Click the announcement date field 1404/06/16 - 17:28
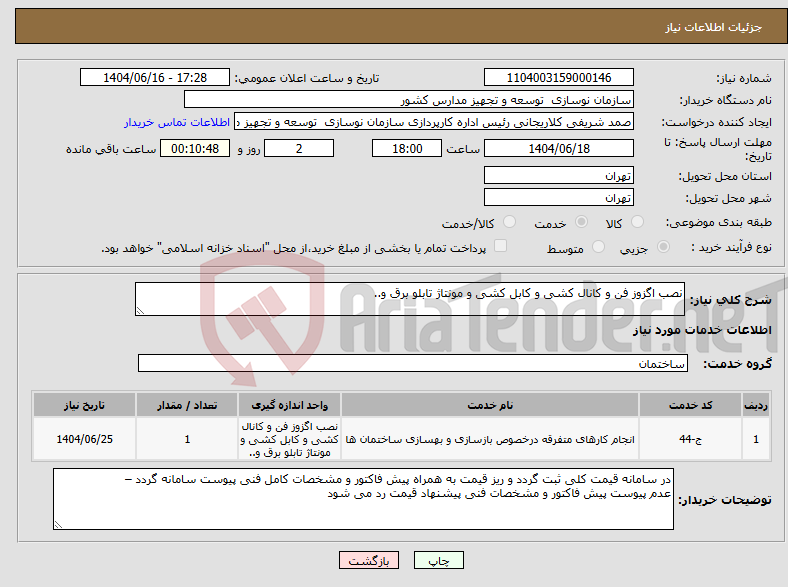 (155, 77)
